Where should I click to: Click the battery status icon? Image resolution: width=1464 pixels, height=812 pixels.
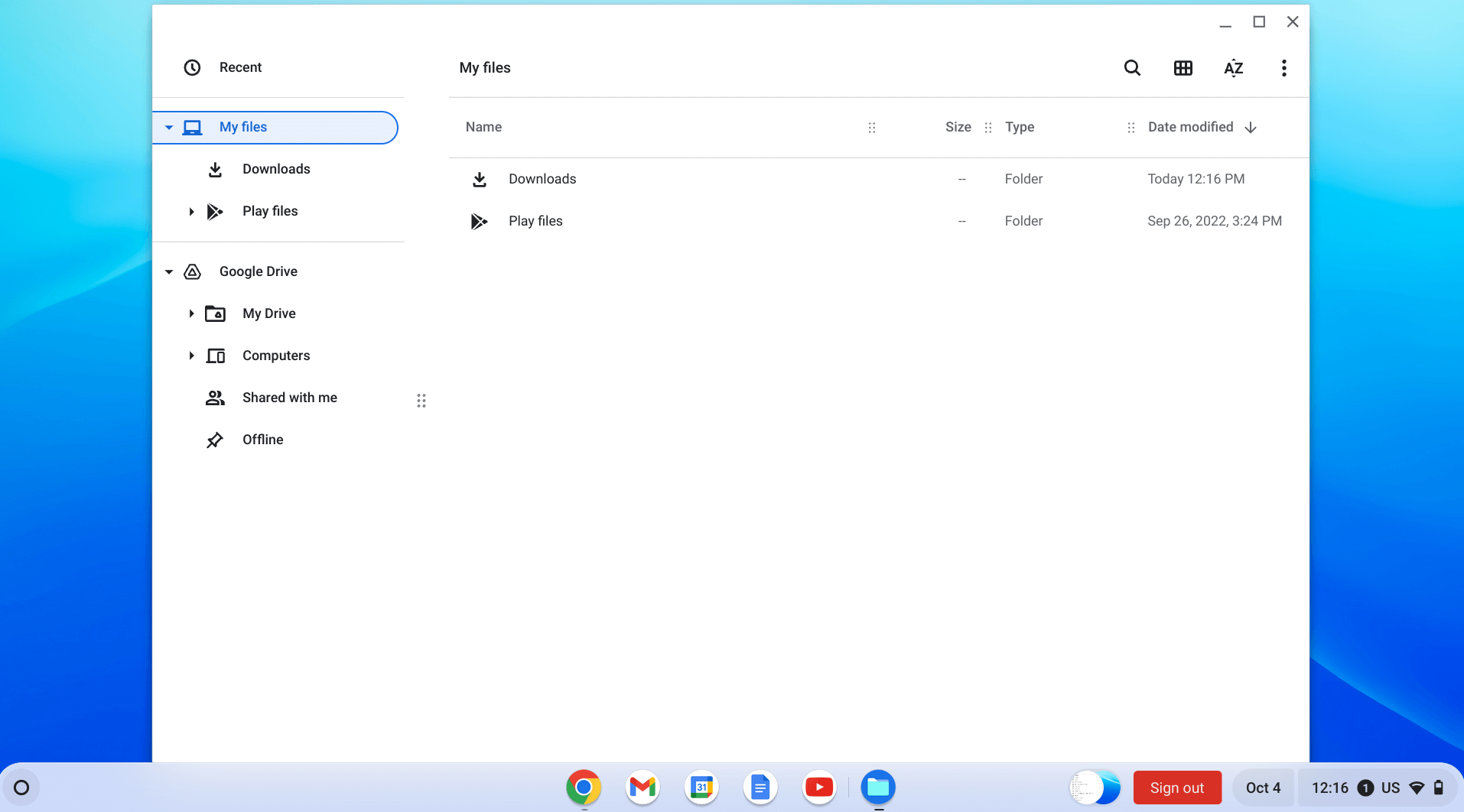[1438, 788]
